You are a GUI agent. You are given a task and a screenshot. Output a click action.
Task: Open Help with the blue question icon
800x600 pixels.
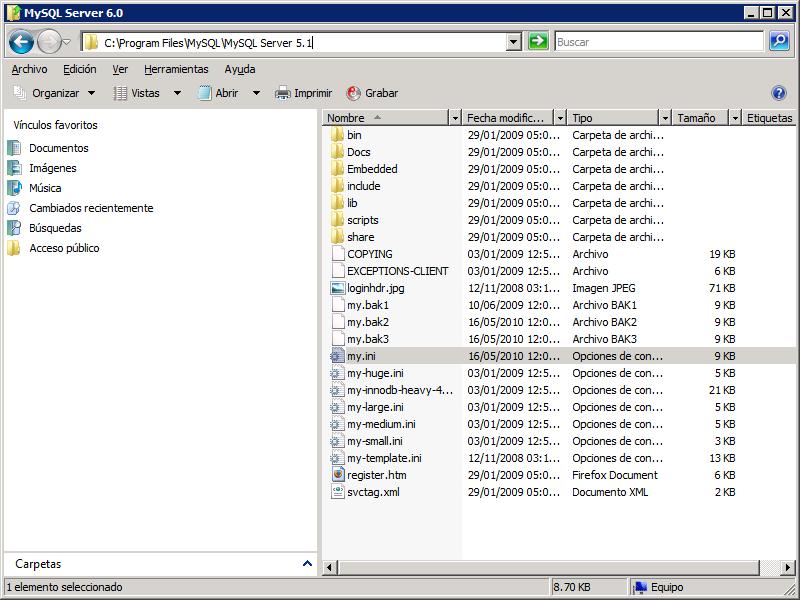779,93
